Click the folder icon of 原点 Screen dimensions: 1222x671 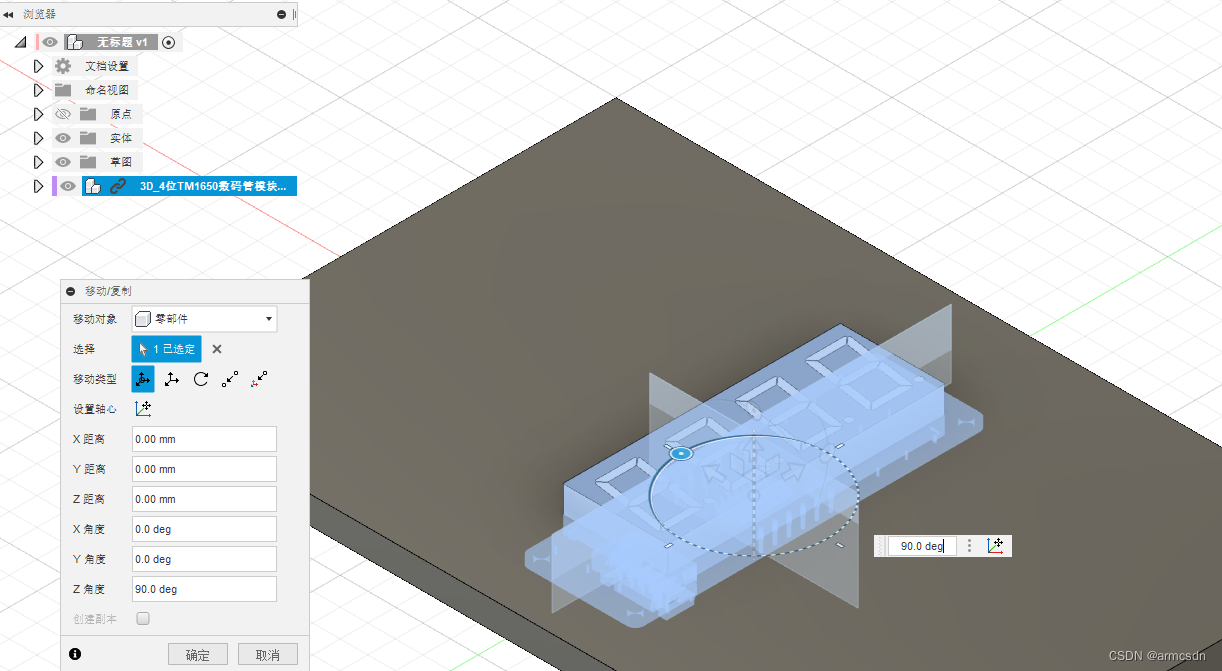88,114
